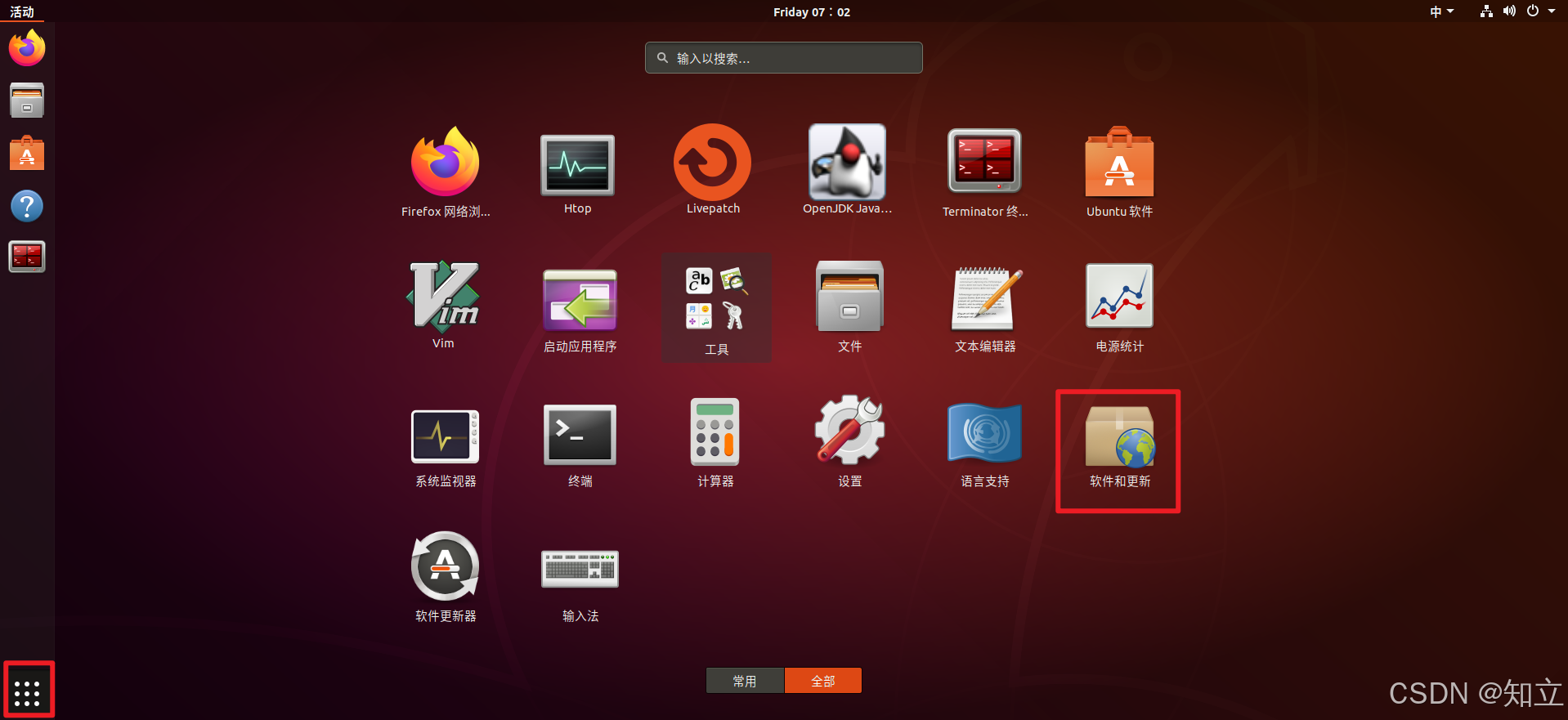Screen dimensions: 1568x720
Task: Launch OpenJDK Java application
Action: point(847,162)
